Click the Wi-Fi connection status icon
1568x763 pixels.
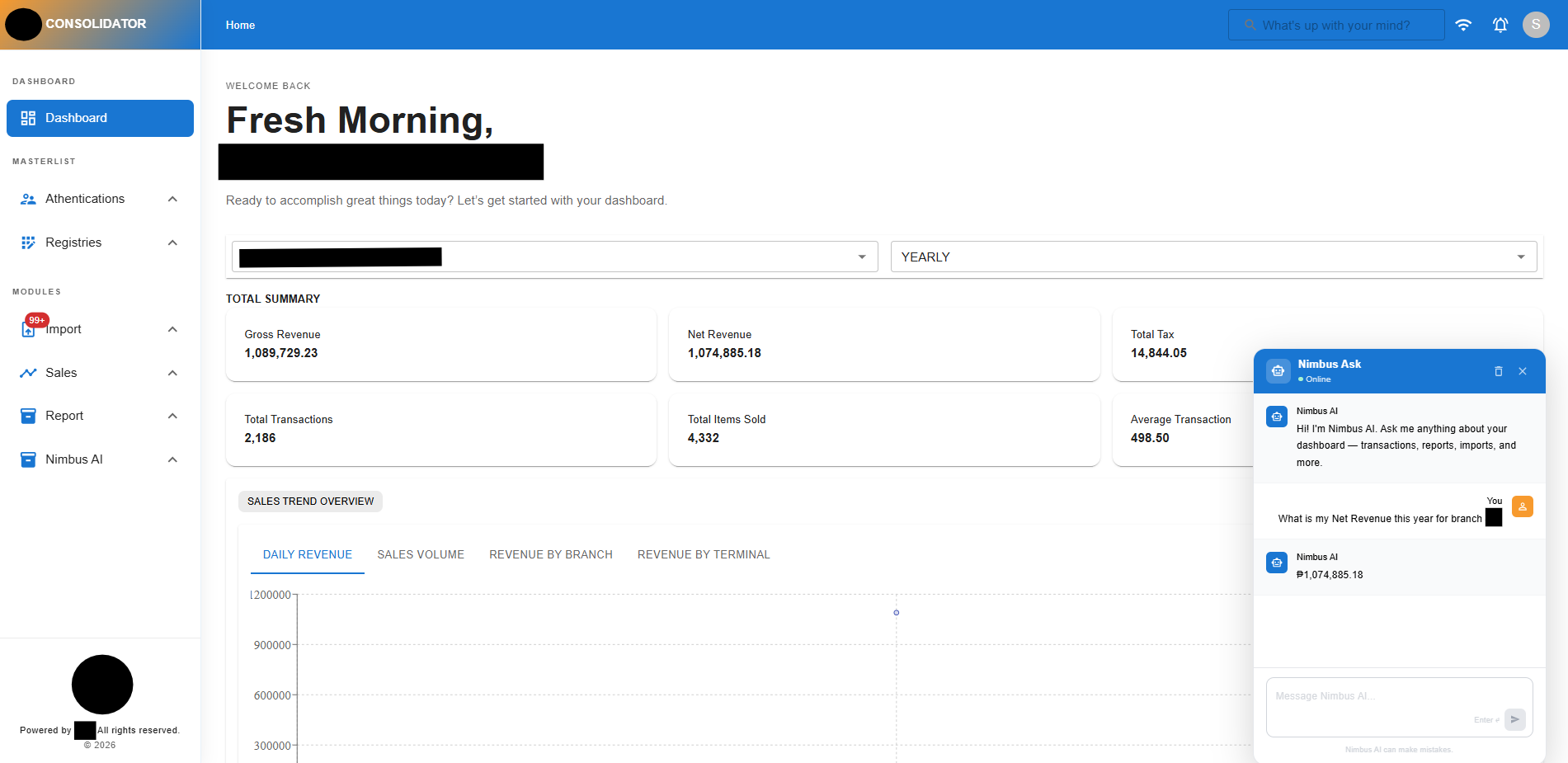pyautogui.click(x=1463, y=25)
